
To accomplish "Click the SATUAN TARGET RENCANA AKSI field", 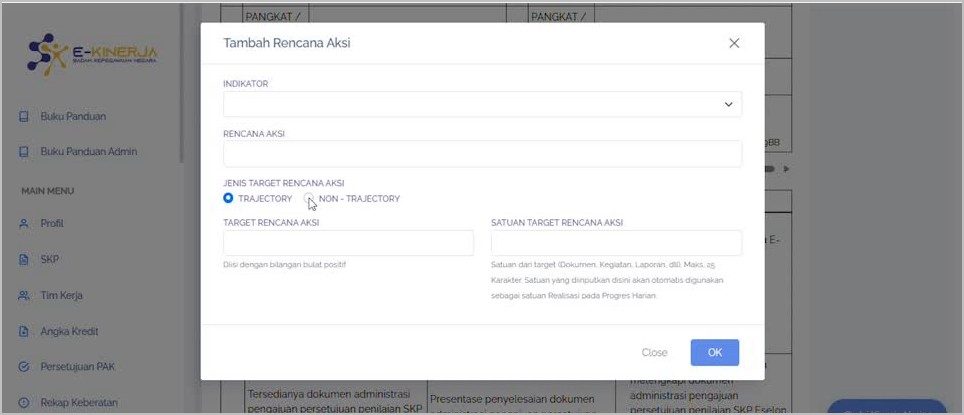I will coord(616,243).
